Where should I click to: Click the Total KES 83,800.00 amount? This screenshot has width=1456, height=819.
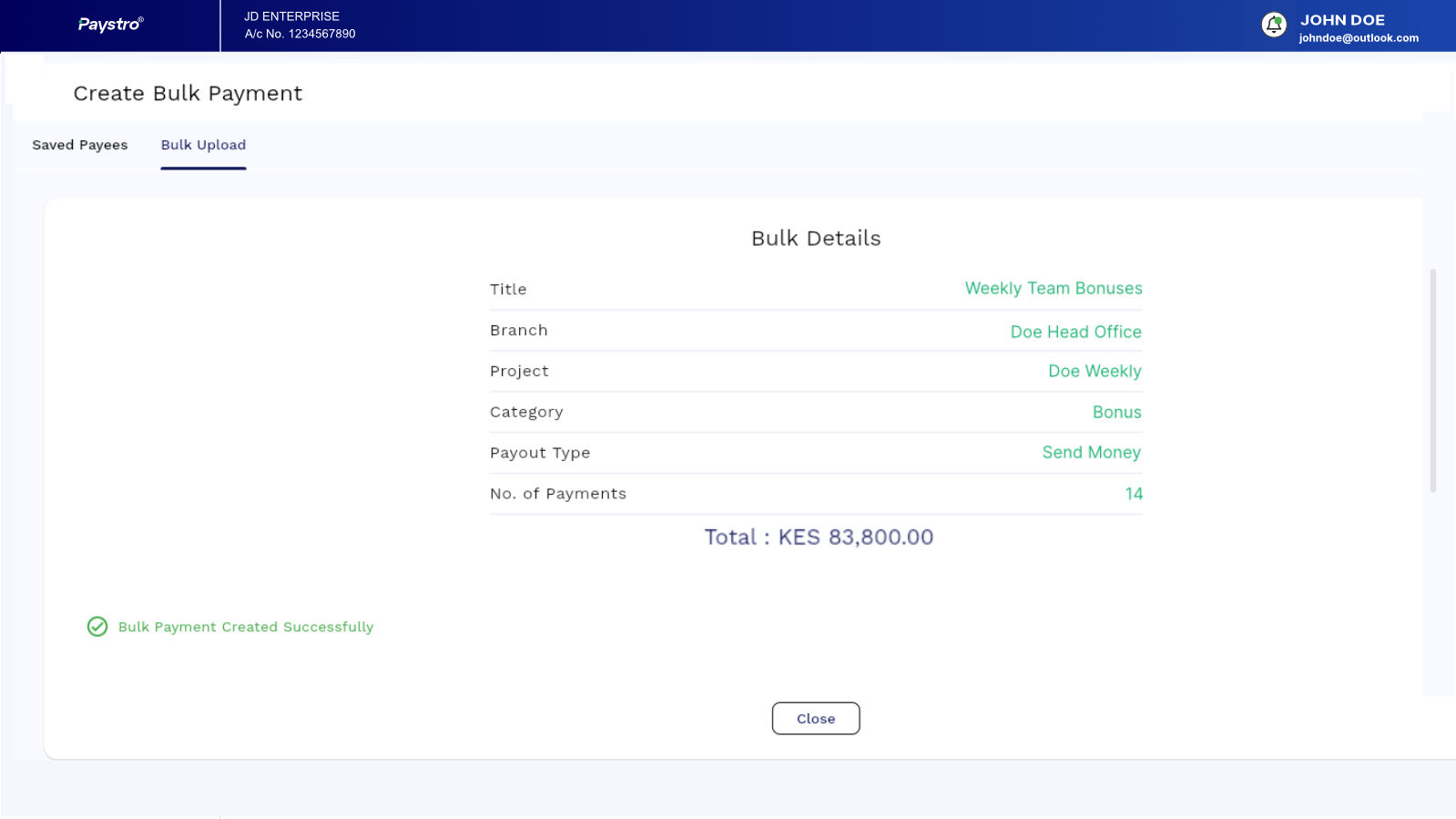click(818, 537)
